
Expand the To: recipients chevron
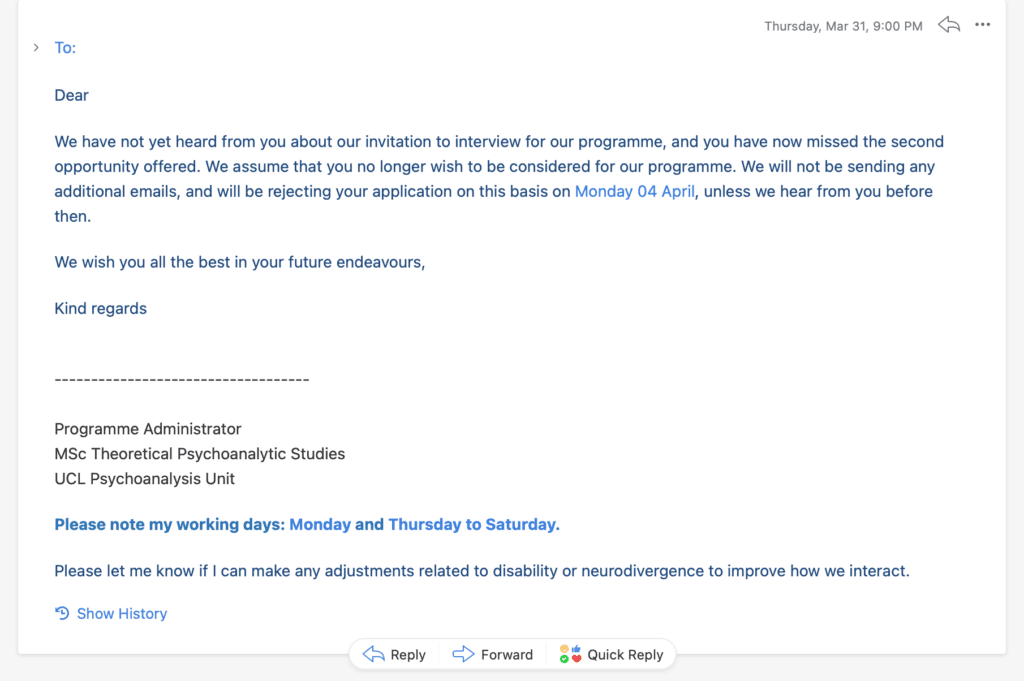click(36, 48)
